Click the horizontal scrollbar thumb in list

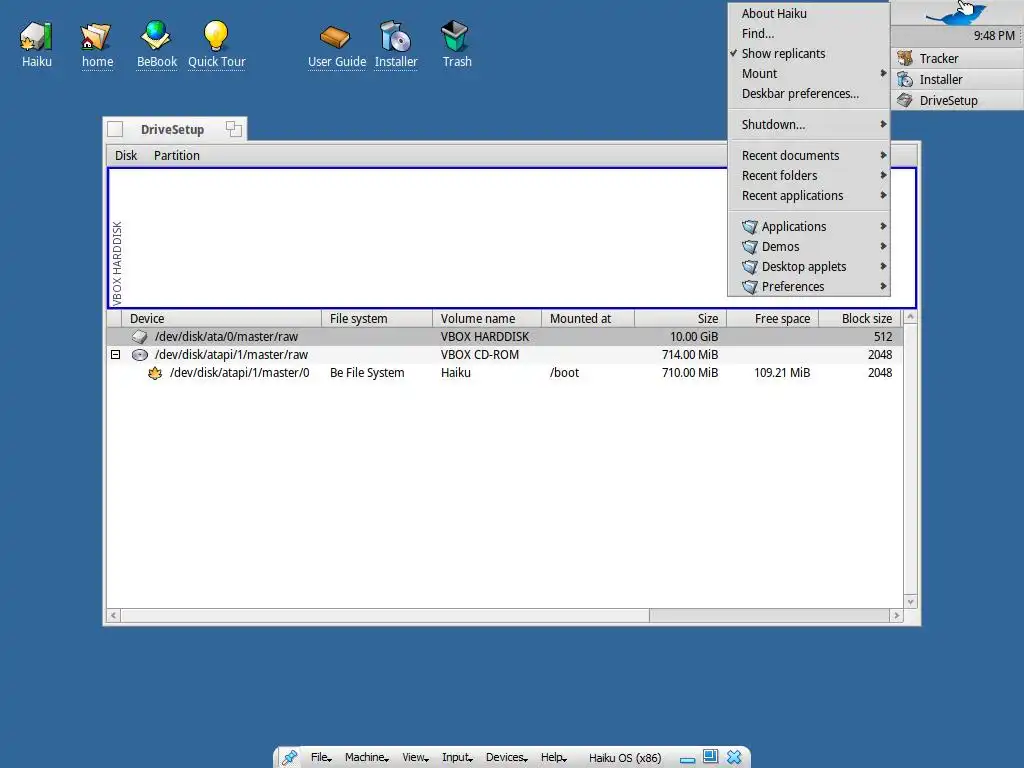pyautogui.click(x=385, y=616)
